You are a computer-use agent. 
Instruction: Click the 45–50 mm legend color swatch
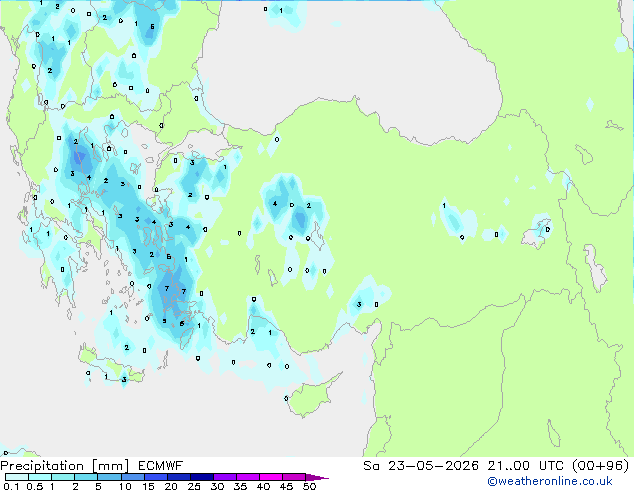click(x=294, y=477)
